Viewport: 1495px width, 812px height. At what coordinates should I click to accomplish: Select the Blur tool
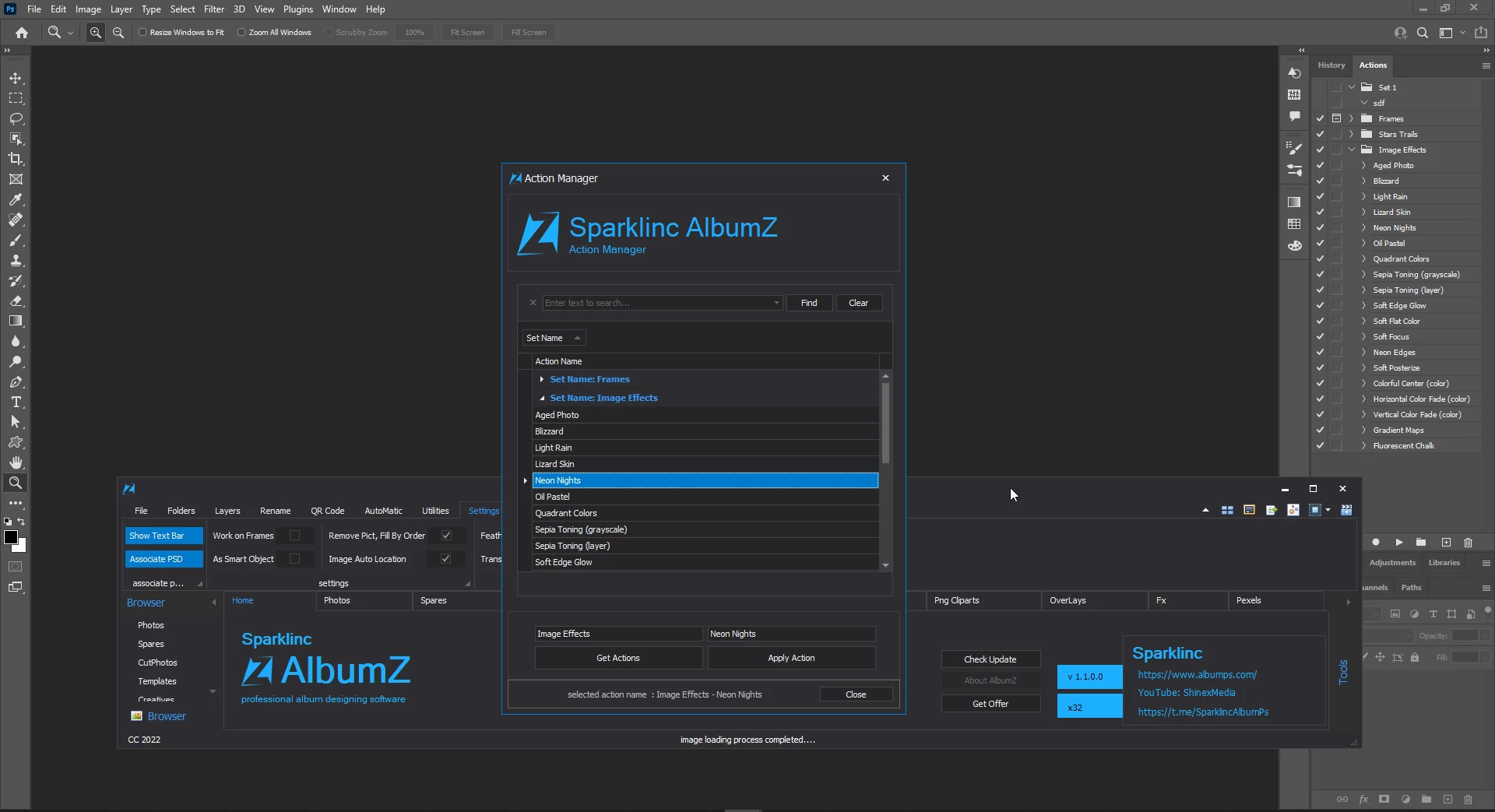(16, 341)
